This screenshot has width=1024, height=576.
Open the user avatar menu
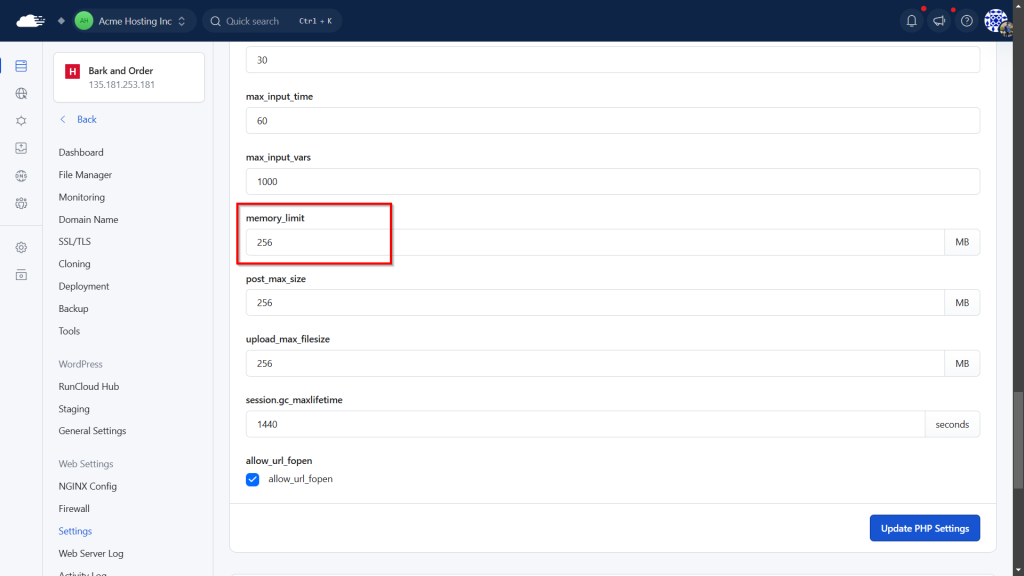pyautogui.click(x=997, y=21)
